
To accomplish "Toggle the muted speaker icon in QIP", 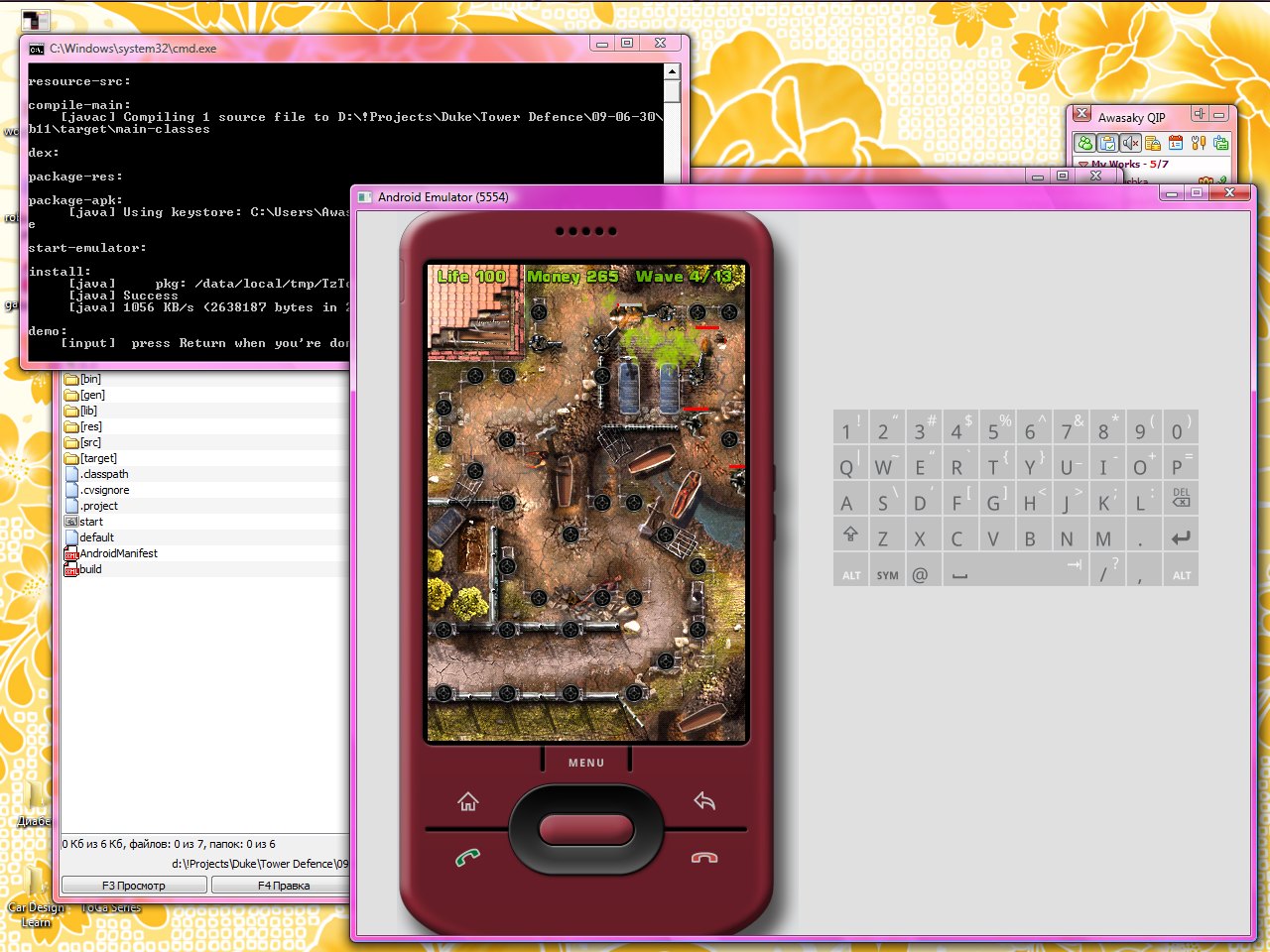I will coord(1131,143).
